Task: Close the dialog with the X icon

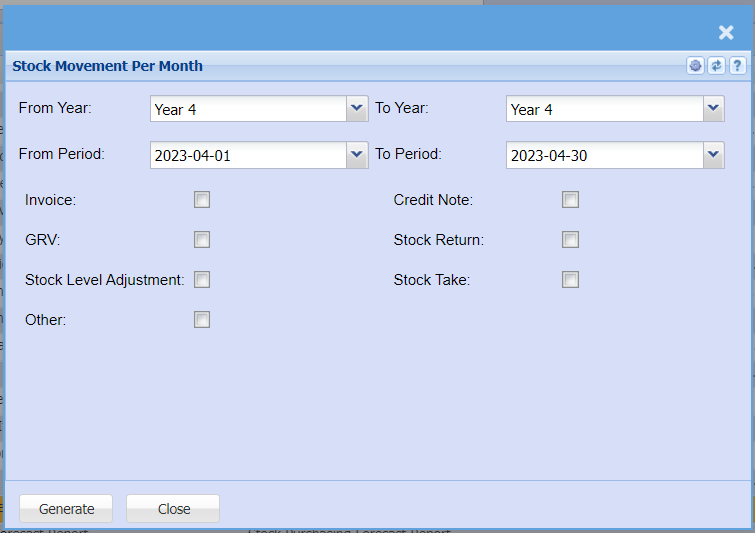Action: point(726,33)
